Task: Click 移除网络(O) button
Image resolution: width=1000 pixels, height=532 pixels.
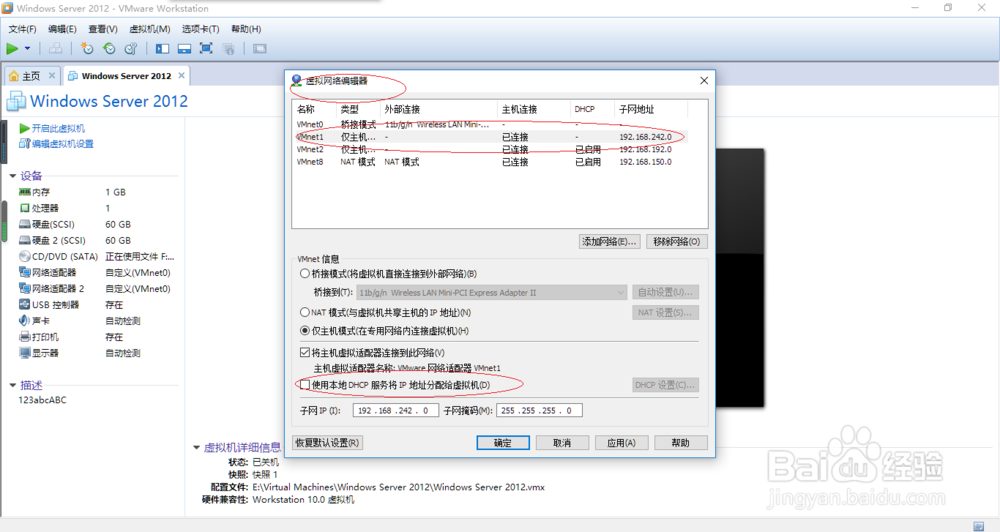Action: (x=677, y=242)
